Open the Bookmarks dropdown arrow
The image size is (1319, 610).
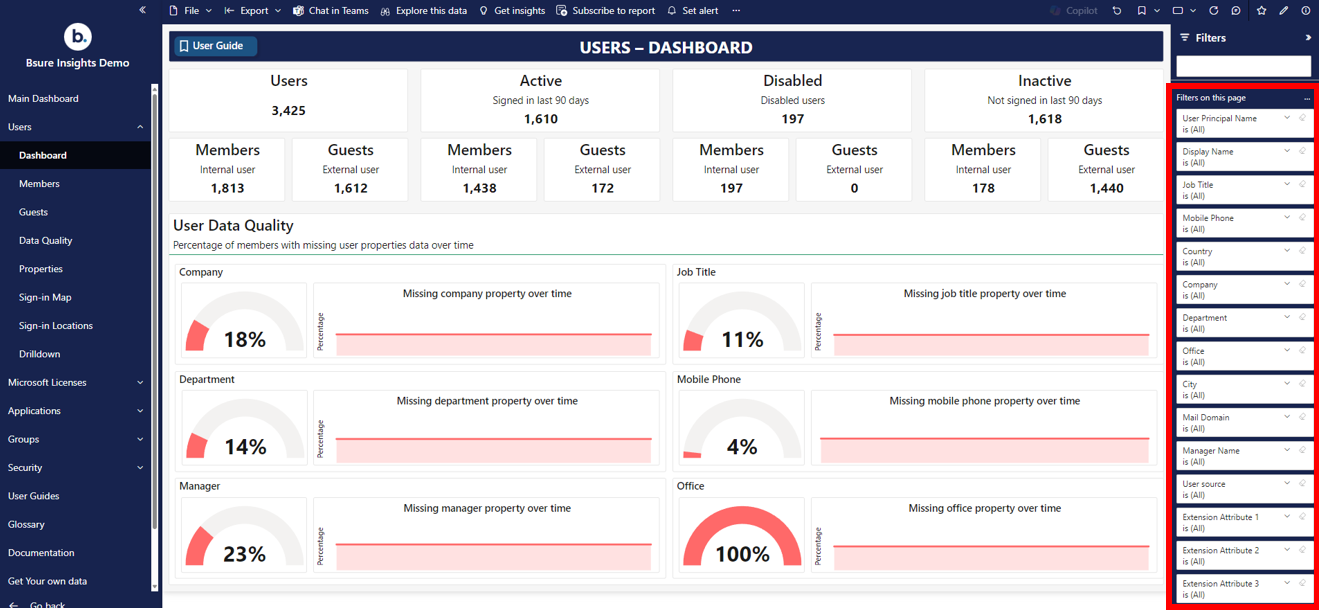pyautogui.click(x=1157, y=11)
